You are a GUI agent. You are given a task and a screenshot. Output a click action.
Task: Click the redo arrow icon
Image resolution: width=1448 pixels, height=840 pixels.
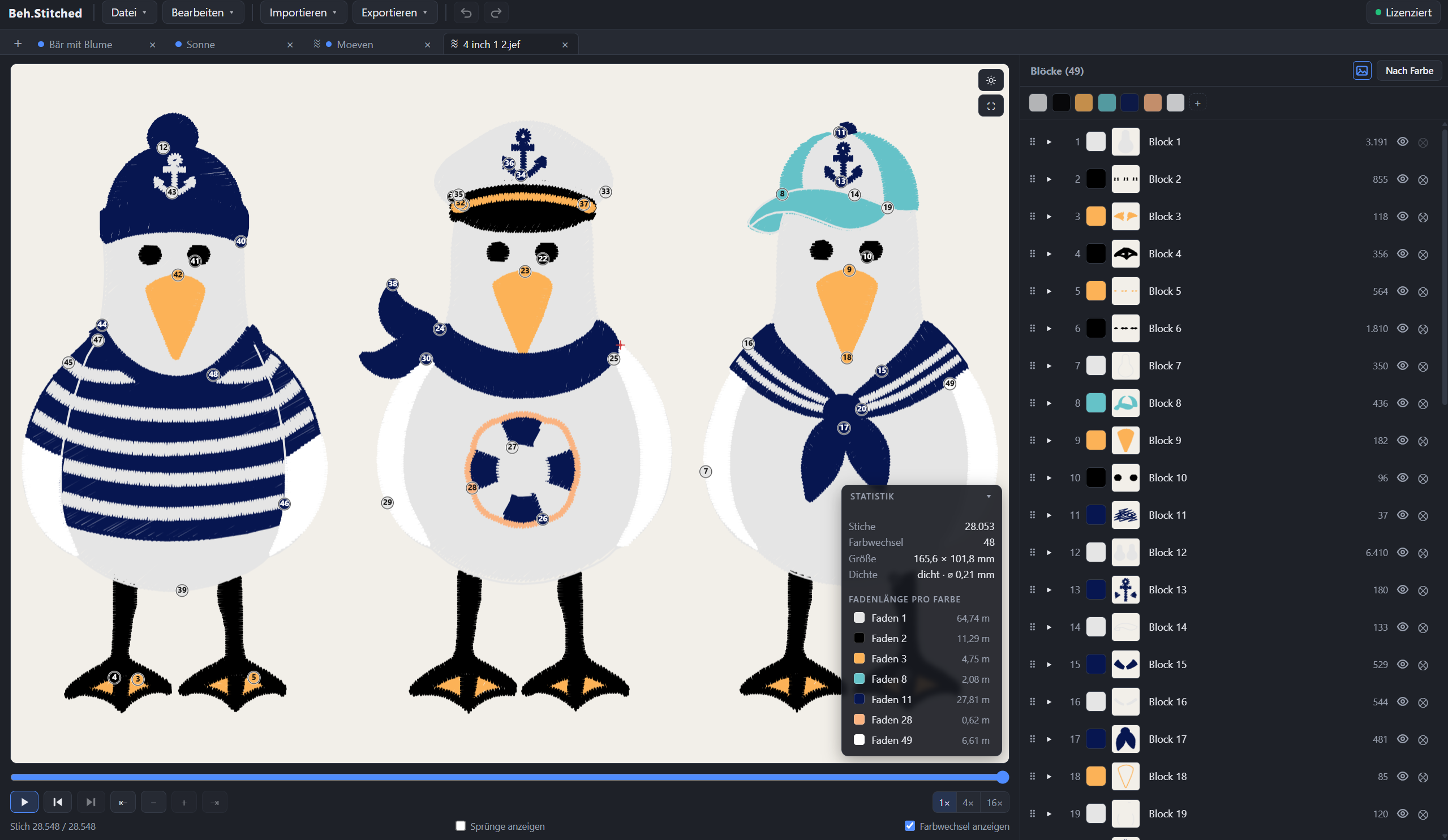click(496, 12)
